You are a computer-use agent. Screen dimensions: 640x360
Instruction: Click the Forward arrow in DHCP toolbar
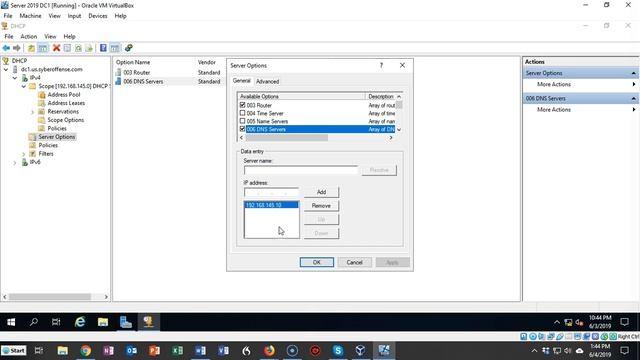16,48
